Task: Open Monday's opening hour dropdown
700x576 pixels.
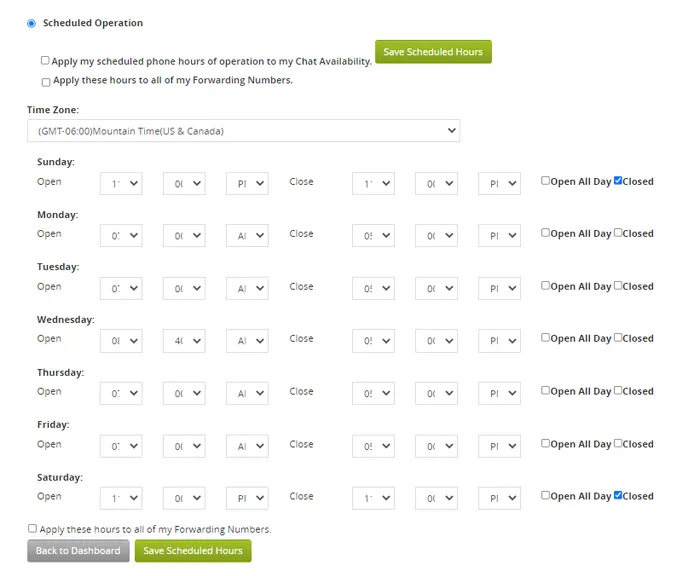Action: (x=121, y=236)
